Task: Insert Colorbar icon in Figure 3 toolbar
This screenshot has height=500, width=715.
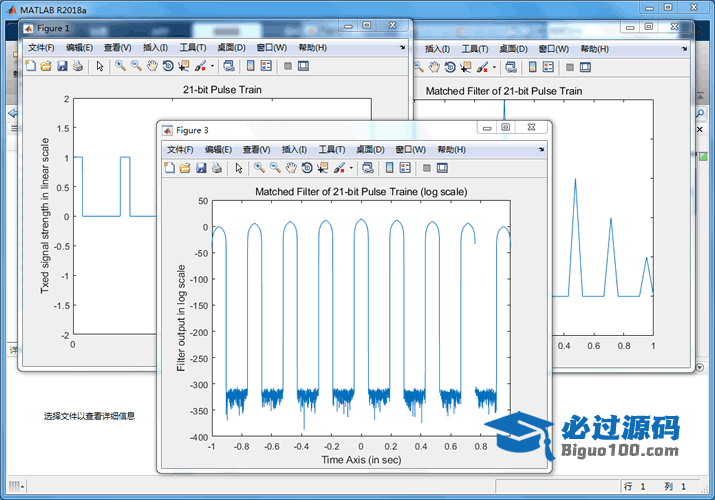Action: tap(389, 168)
